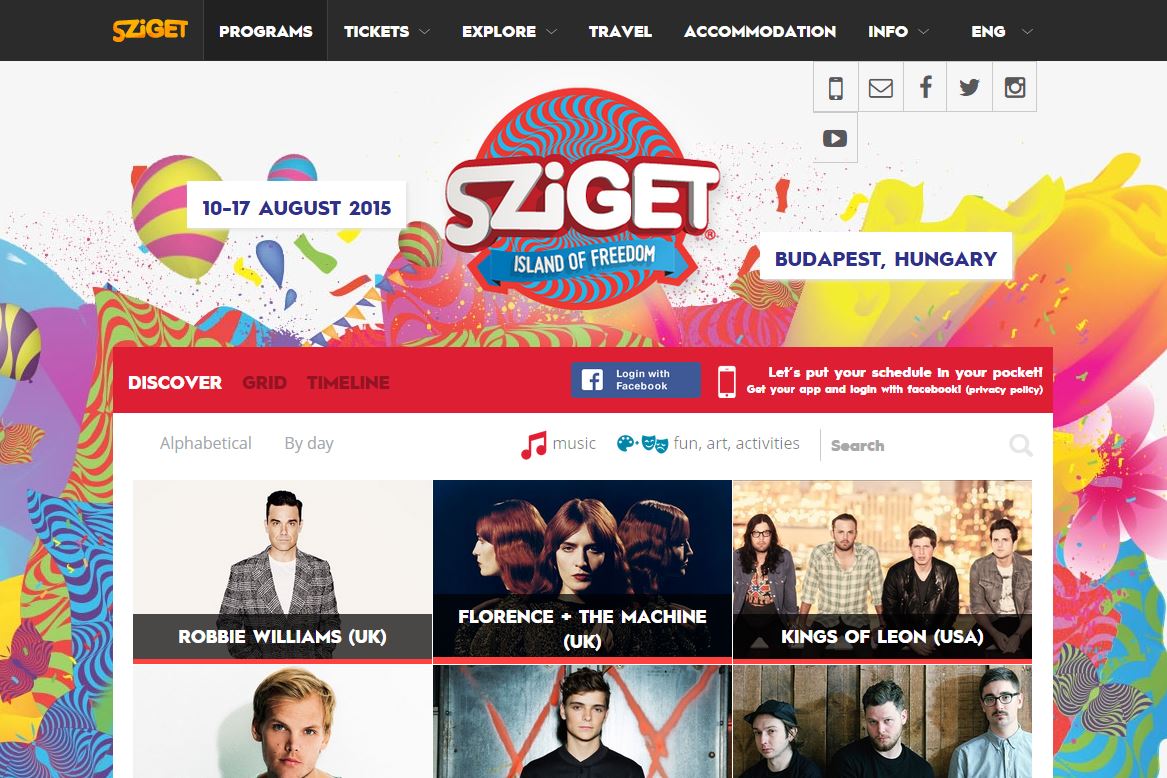This screenshot has width=1167, height=778.
Task: Filter by fun, art, activities
Action: pyautogui.click(x=708, y=444)
